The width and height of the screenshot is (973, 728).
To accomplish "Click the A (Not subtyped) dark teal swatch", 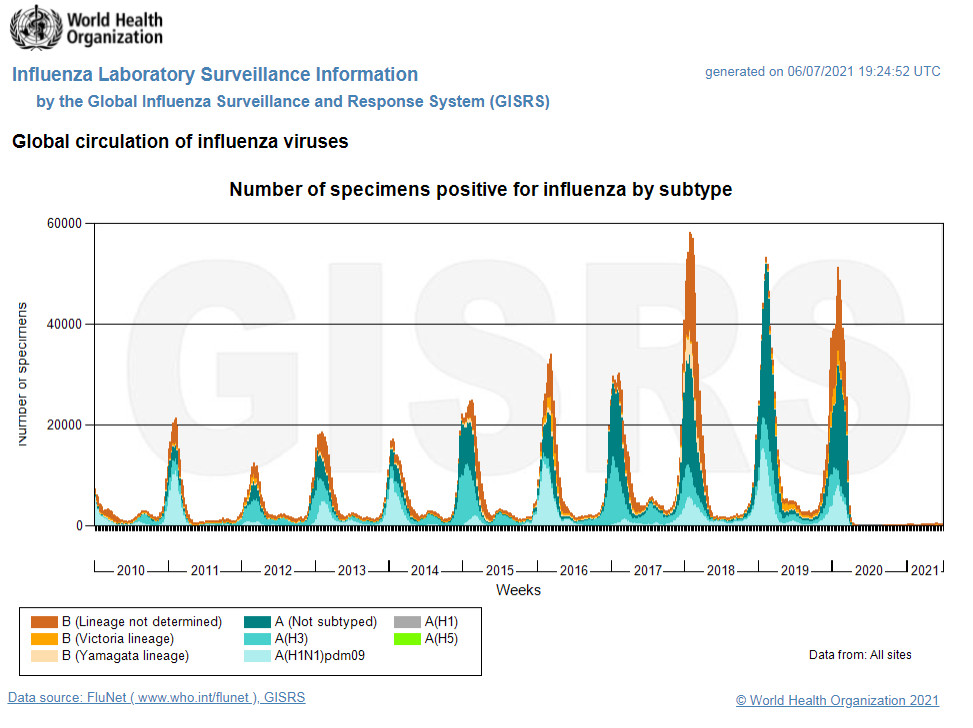I will [258, 622].
